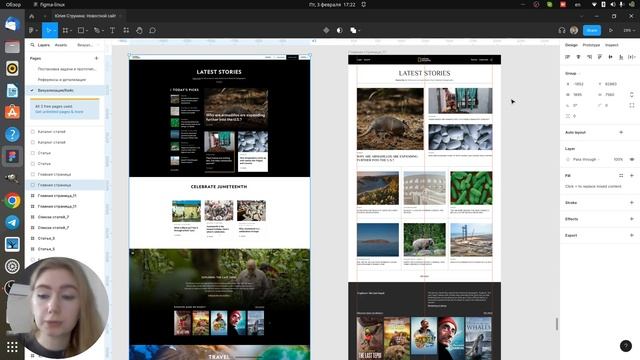This screenshot has width=640, height=360.
Task: Add export setting with plus button
Action: [x=632, y=235]
